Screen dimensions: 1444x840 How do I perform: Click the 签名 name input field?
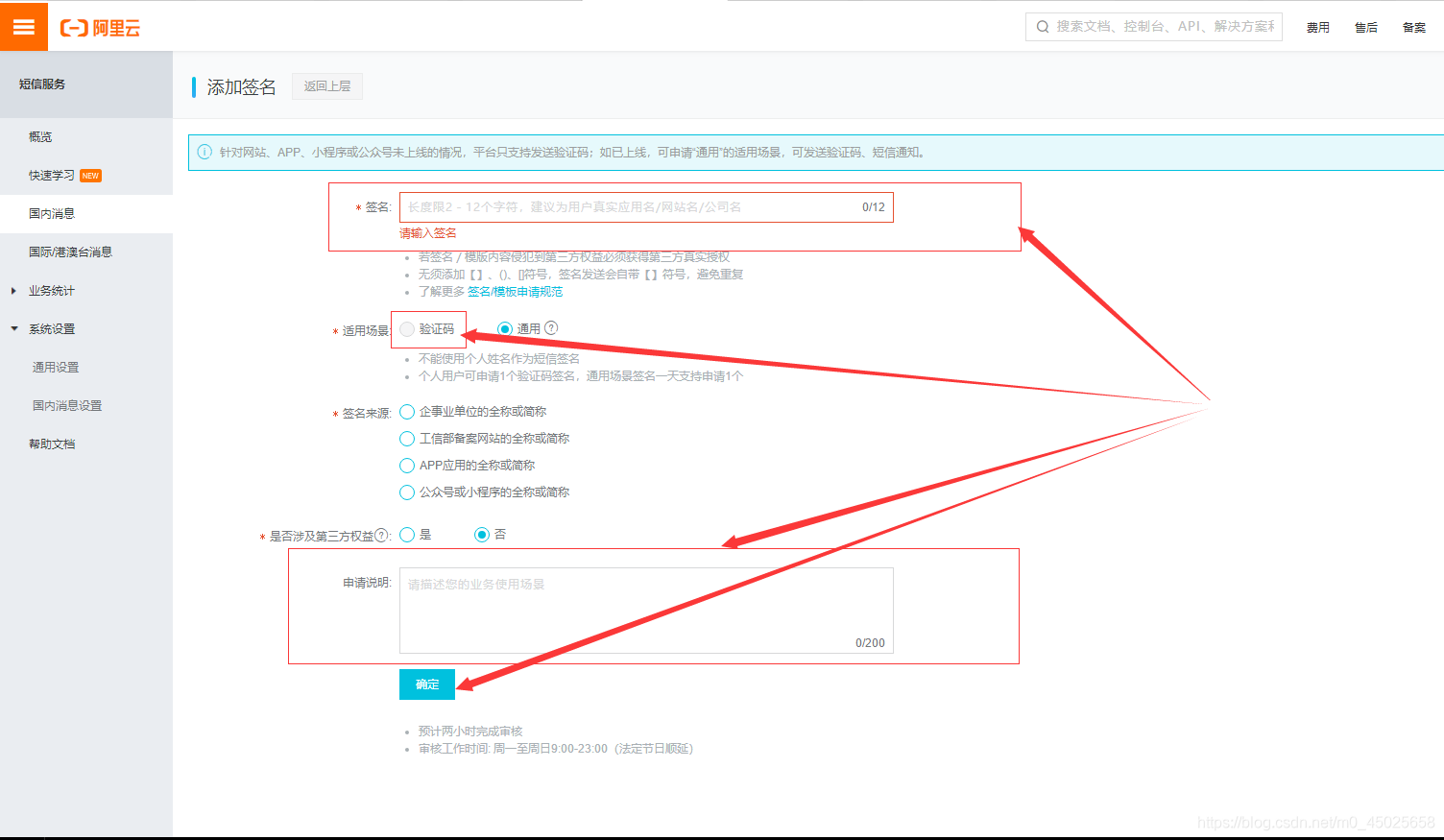[646, 207]
